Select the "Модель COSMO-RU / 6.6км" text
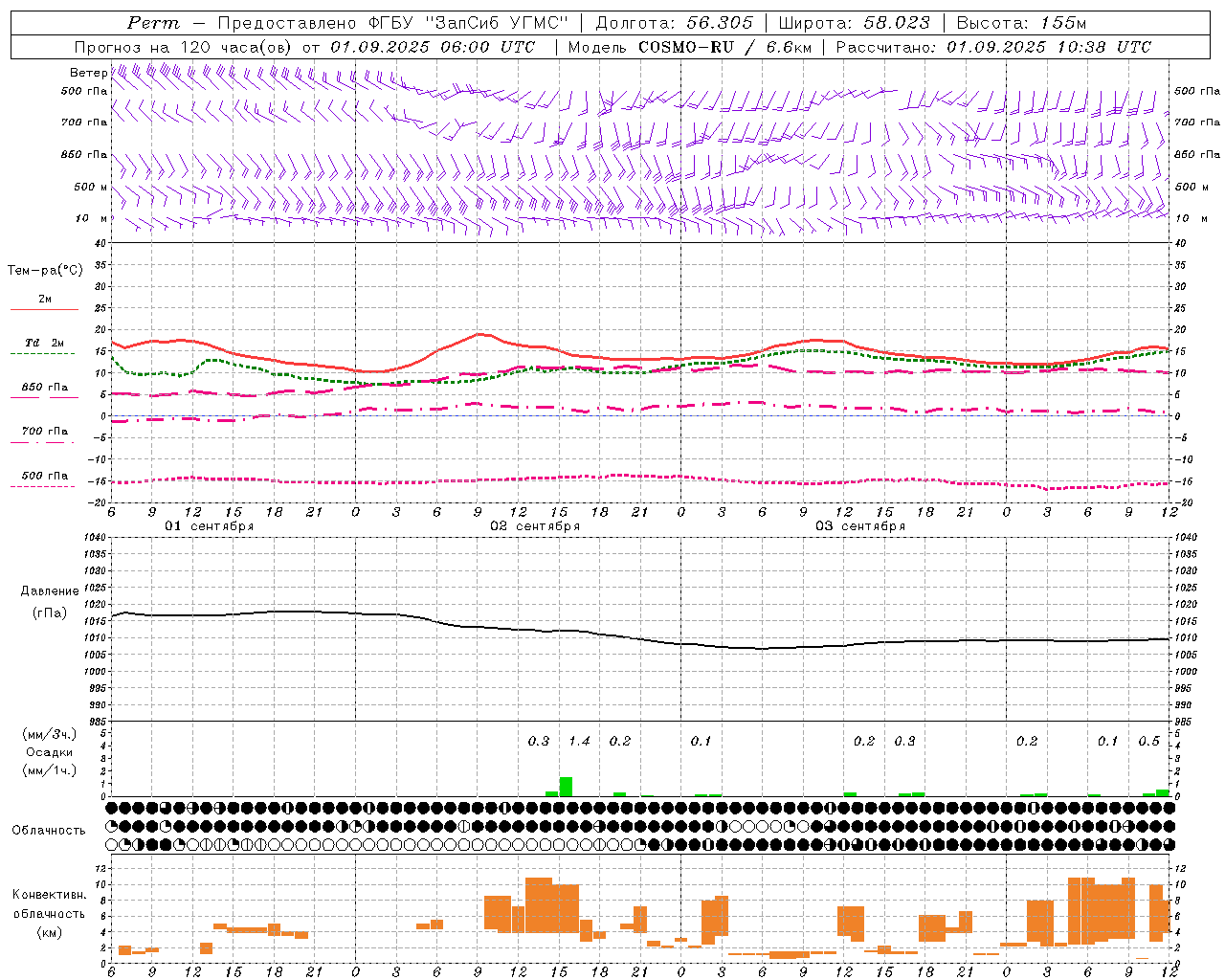The image size is (1225, 980). pos(689,47)
